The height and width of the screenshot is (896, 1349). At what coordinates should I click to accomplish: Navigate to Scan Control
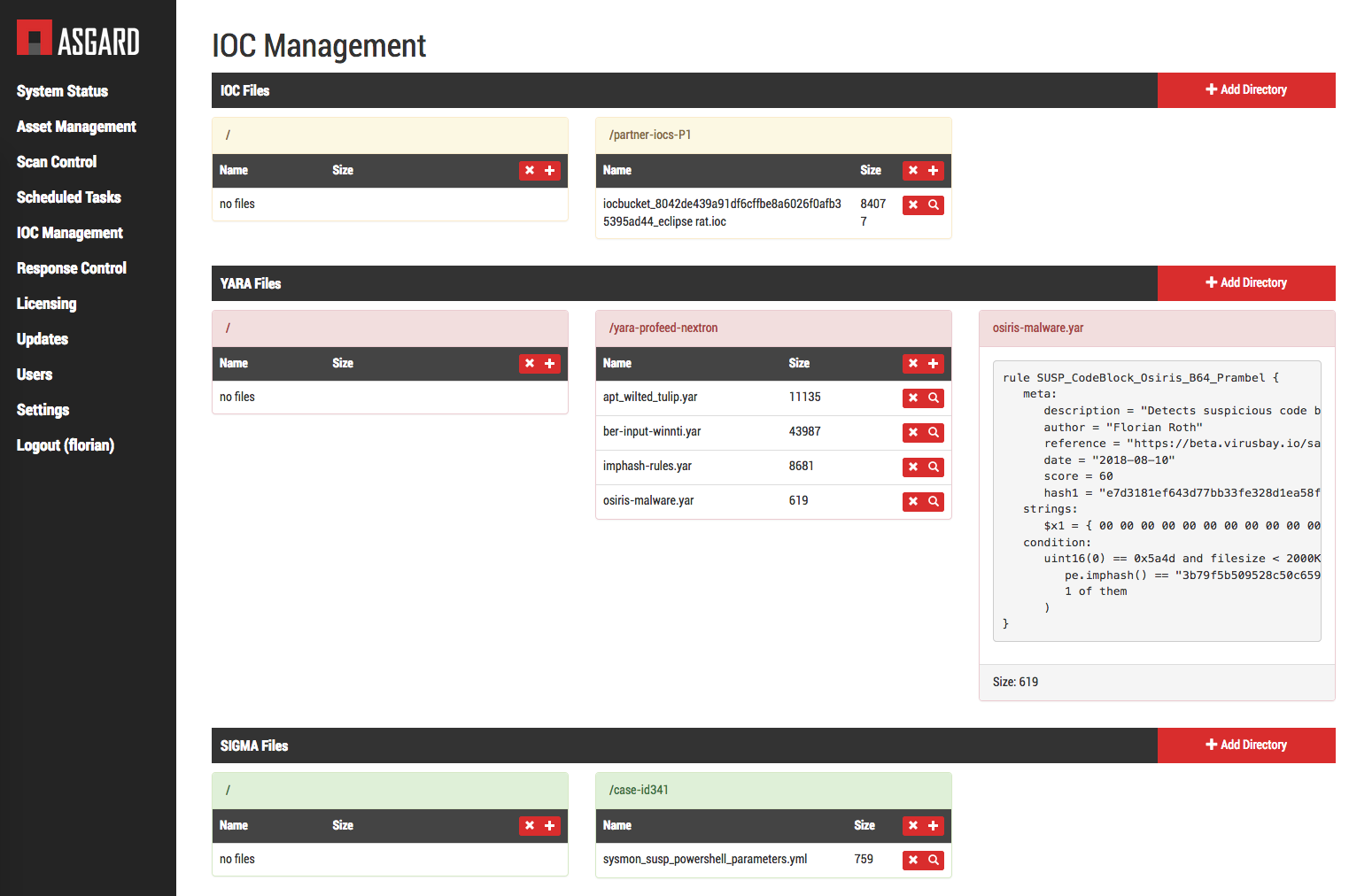[57, 162]
